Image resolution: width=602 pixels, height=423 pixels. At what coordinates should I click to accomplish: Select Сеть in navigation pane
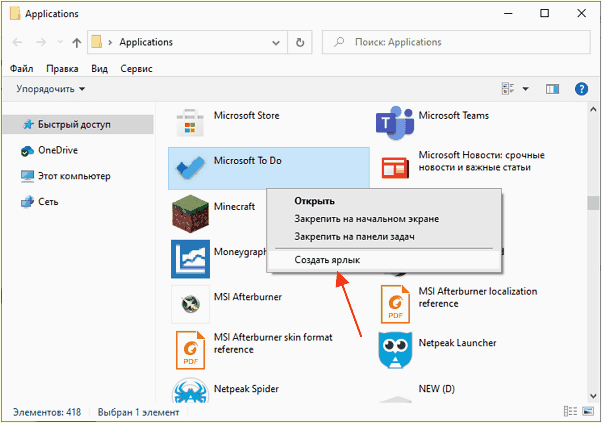[78, 202]
